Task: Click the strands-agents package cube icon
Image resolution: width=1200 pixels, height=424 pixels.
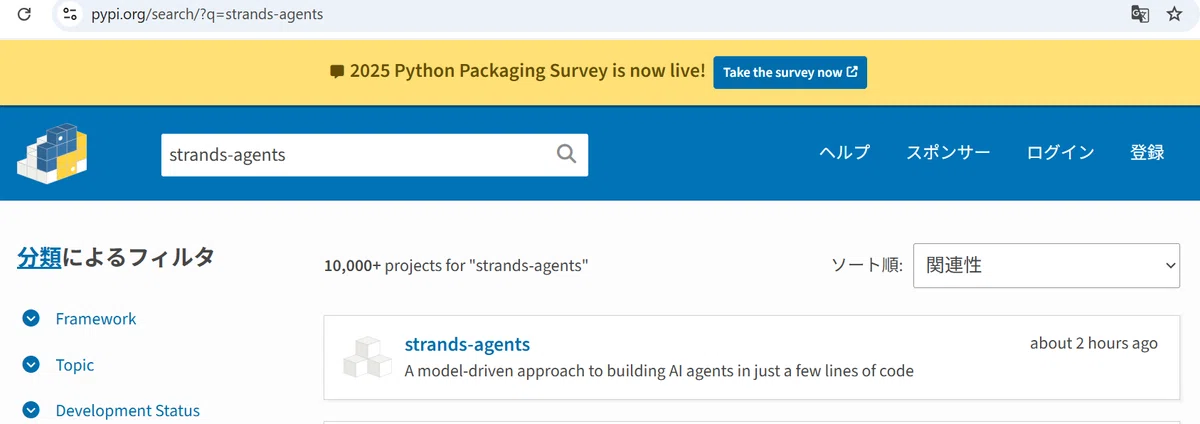Action: (x=367, y=356)
